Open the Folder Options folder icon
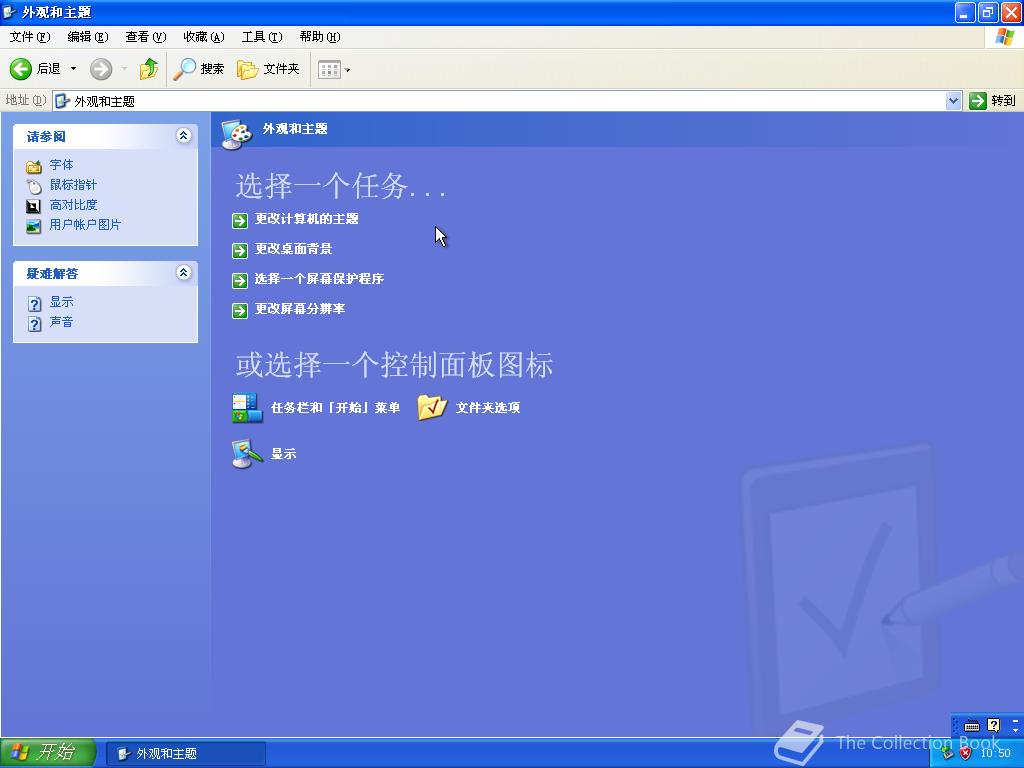 point(432,408)
